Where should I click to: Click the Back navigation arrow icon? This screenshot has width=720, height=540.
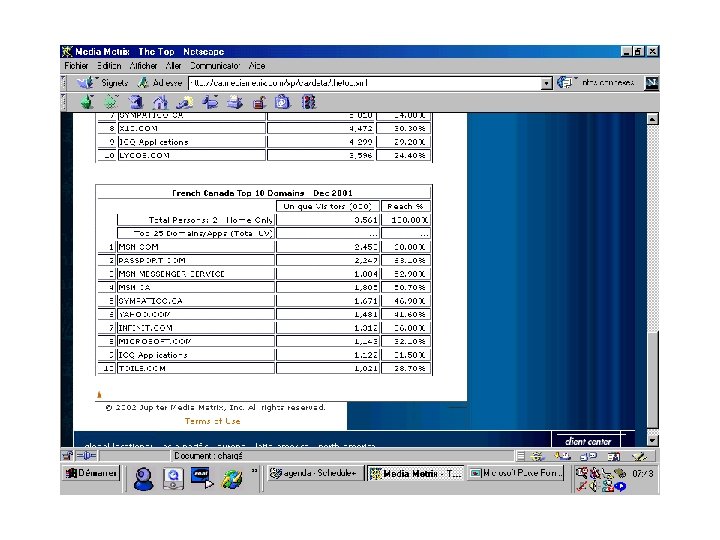87,102
